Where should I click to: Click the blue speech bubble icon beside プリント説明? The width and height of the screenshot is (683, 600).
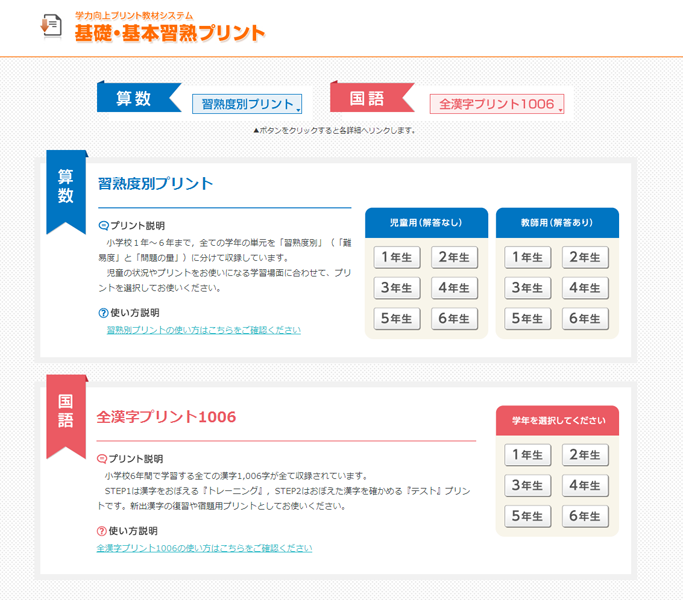click(103, 226)
